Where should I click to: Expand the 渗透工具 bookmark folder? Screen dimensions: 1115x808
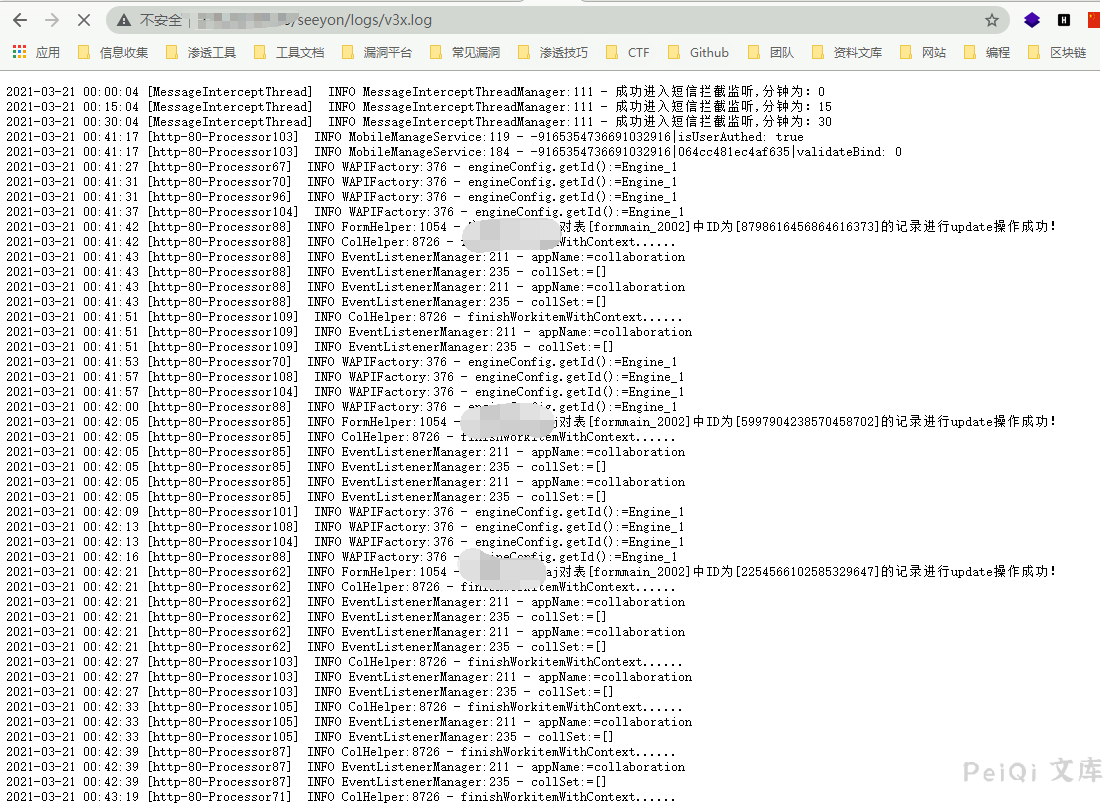(200, 52)
